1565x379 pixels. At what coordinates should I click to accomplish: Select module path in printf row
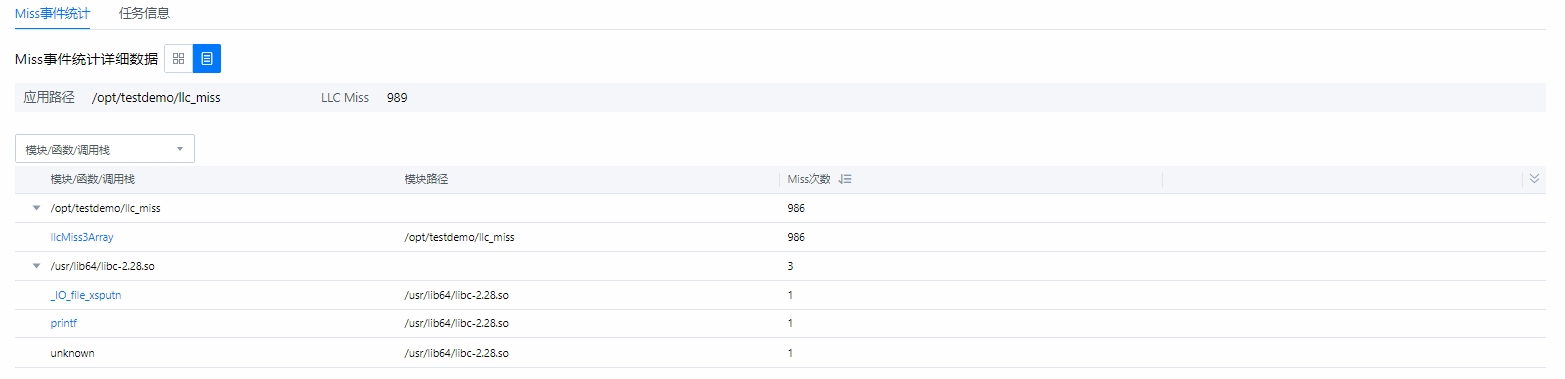(x=457, y=324)
